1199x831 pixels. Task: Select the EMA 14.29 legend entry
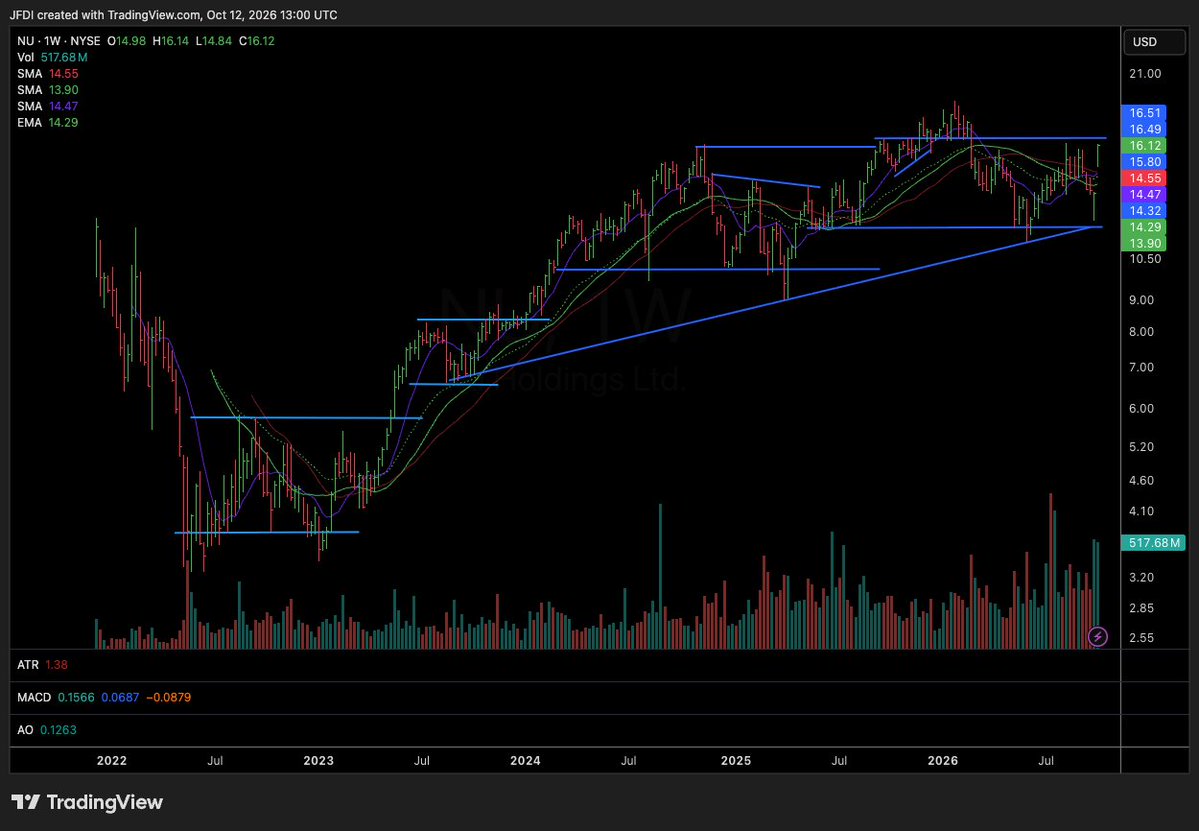47,122
